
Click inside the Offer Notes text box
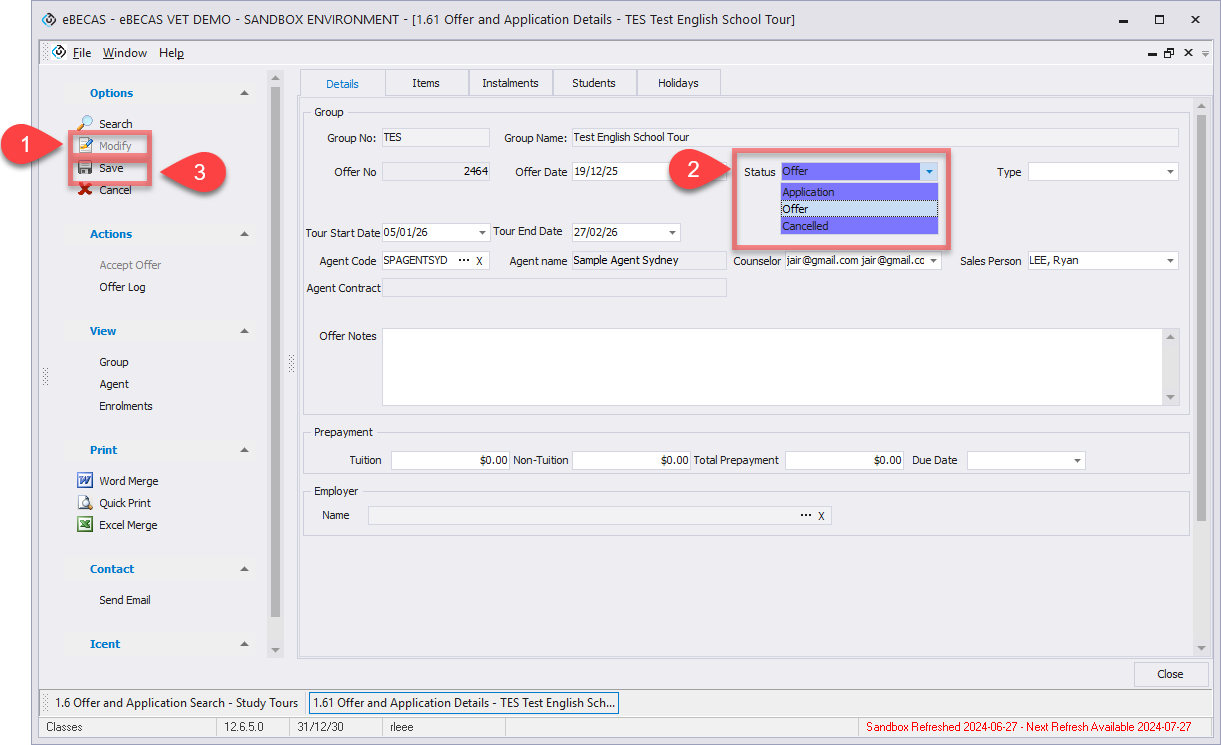click(770, 366)
